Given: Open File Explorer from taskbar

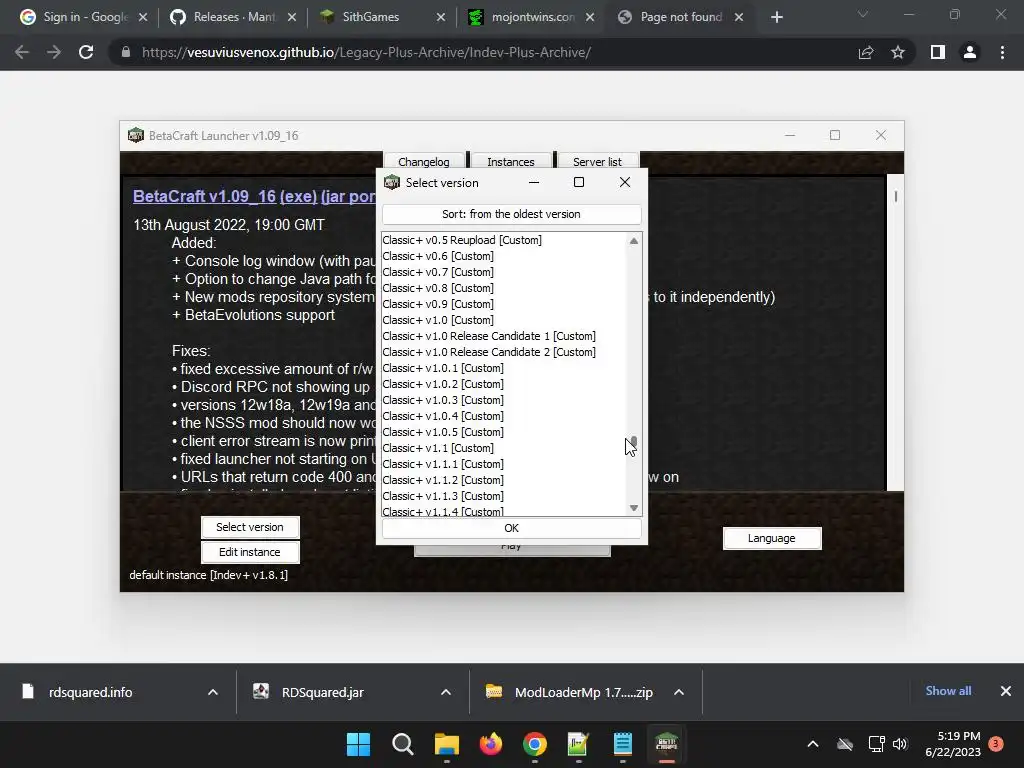Looking at the screenshot, I should coord(447,744).
